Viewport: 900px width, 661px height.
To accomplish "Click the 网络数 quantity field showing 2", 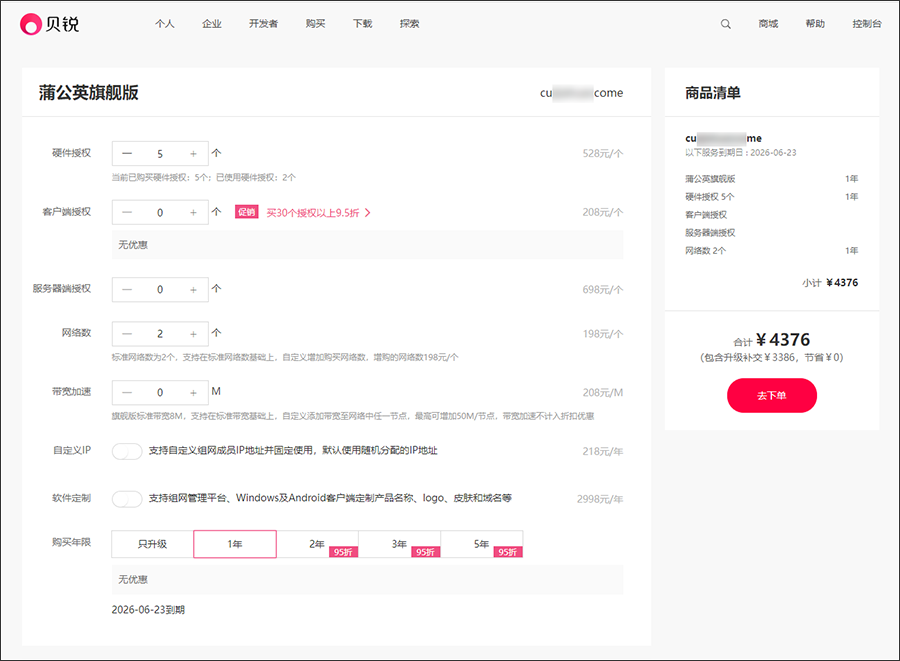I will pyautogui.click(x=160, y=334).
